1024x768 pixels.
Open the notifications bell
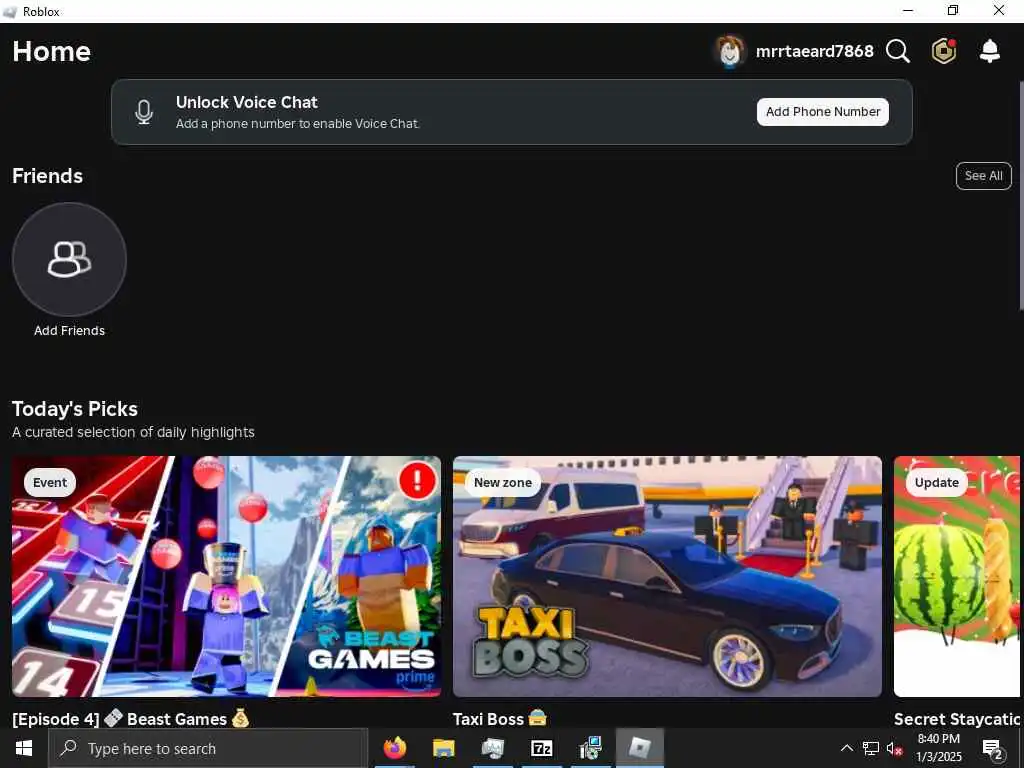click(990, 51)
